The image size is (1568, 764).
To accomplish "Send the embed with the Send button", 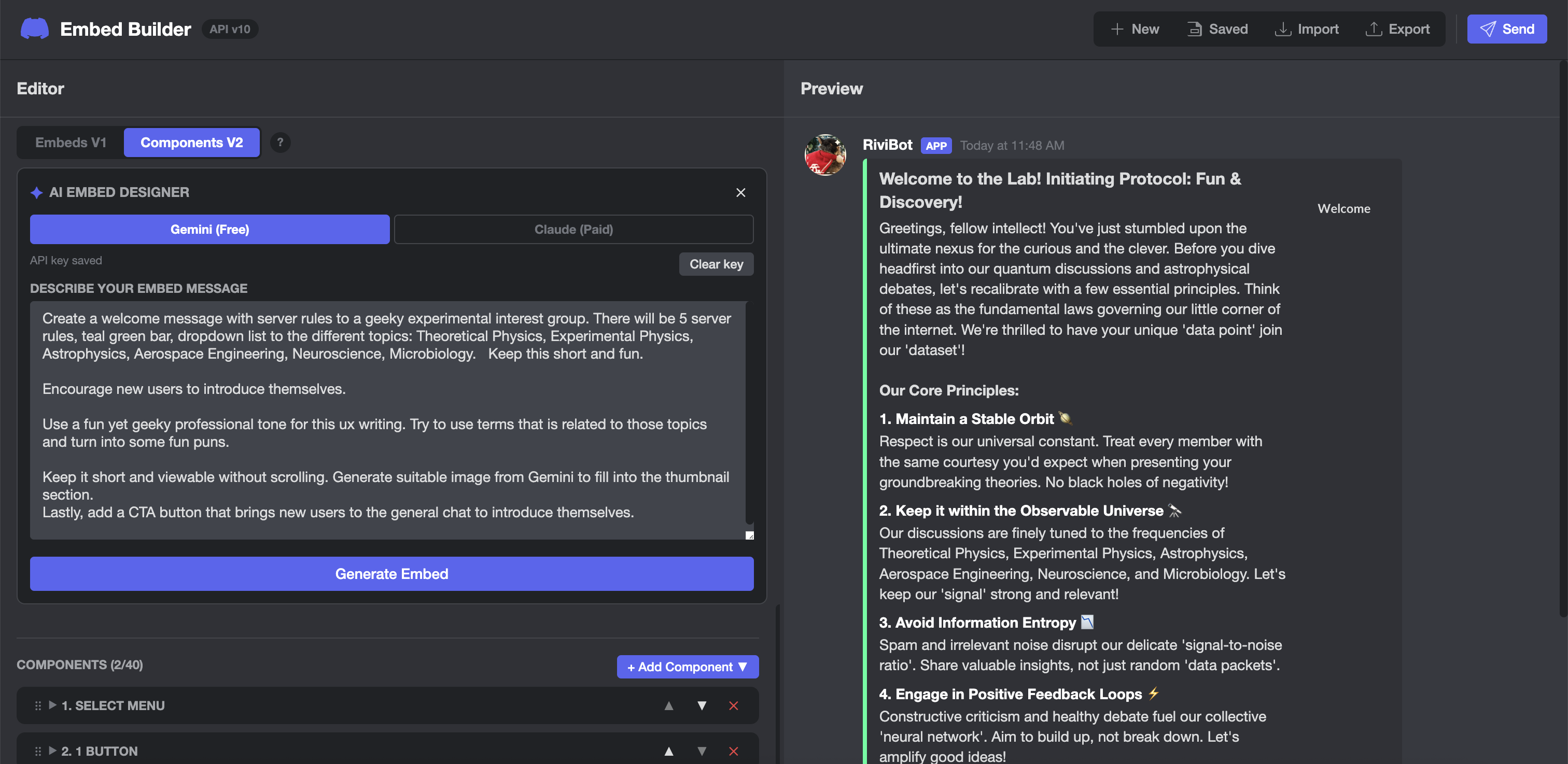I will pos(1506,29).
